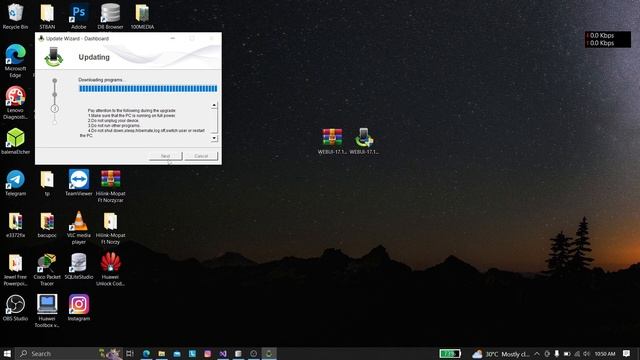
Task: Click the scroll-up arrow of upgrade notes
Action: 214,106
